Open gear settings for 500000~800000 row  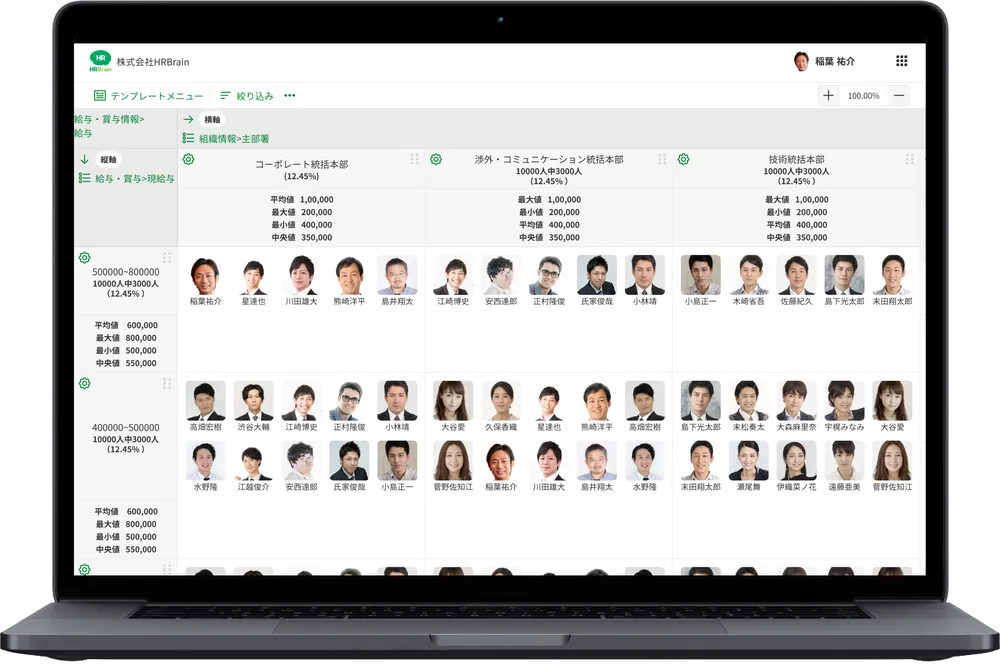coord(84,258)
